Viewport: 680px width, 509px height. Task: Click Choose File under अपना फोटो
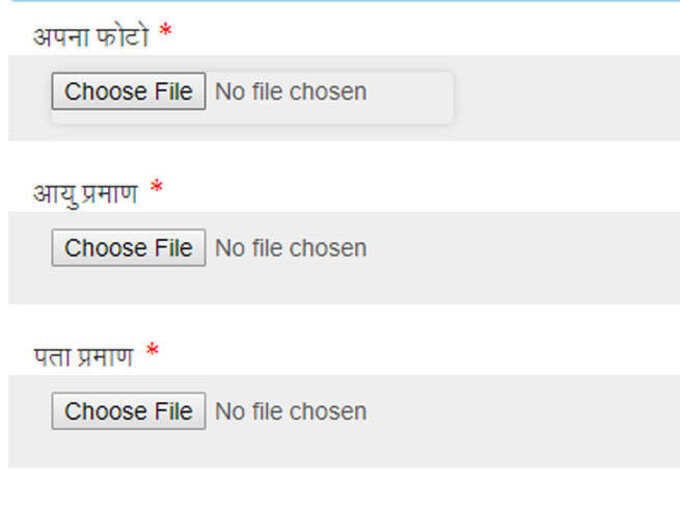coord(128,91)
